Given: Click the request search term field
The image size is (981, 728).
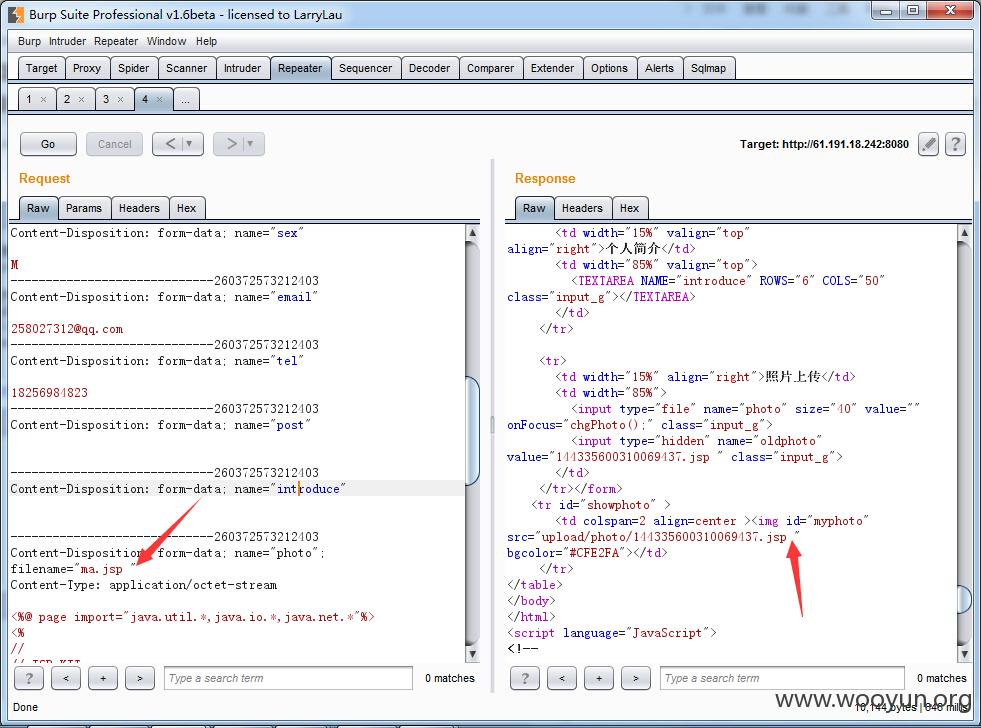Looking at the screenshot, I should pos(288,678).
